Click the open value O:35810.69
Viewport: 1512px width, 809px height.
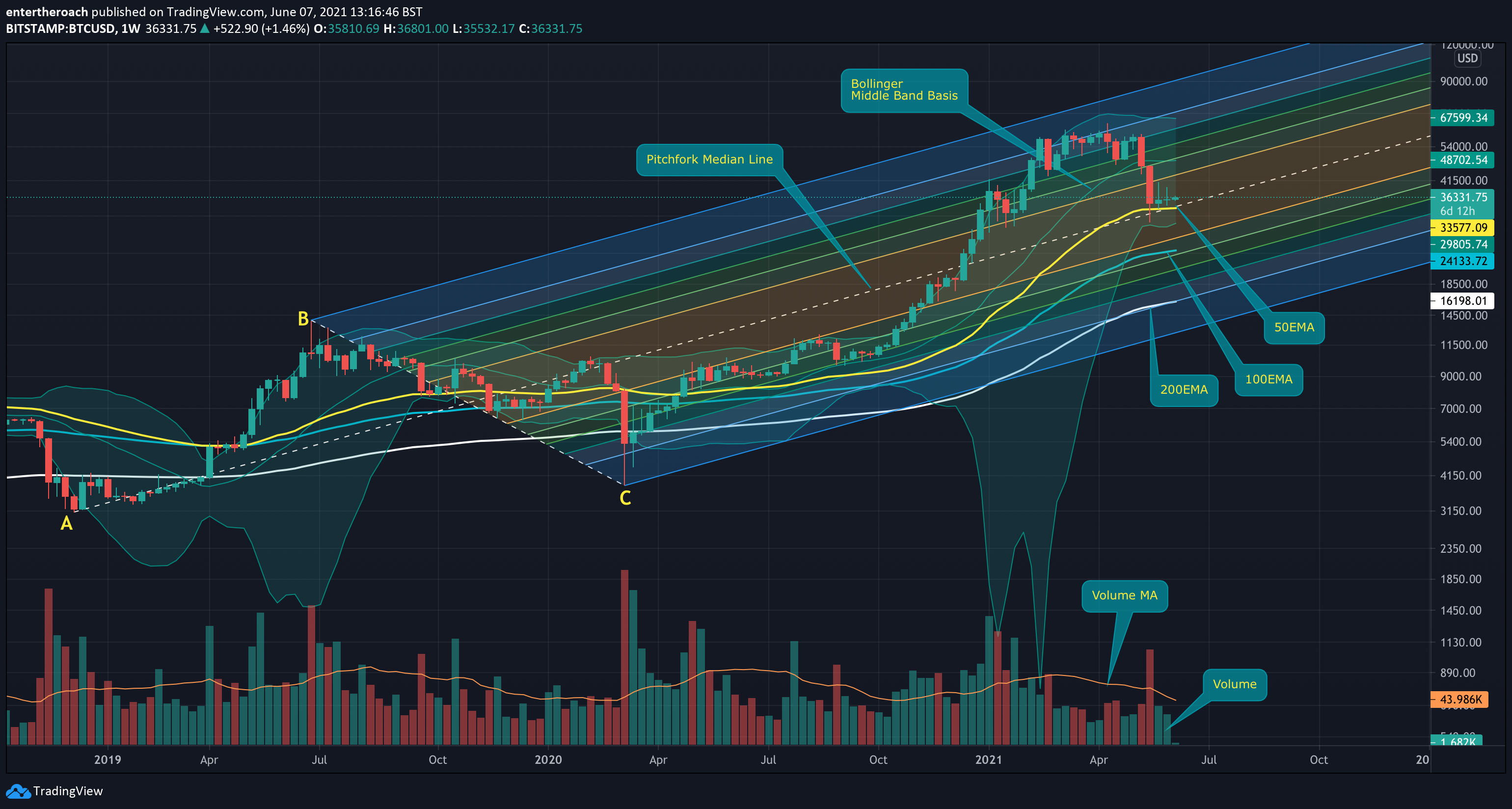click(x=346, y=29)
